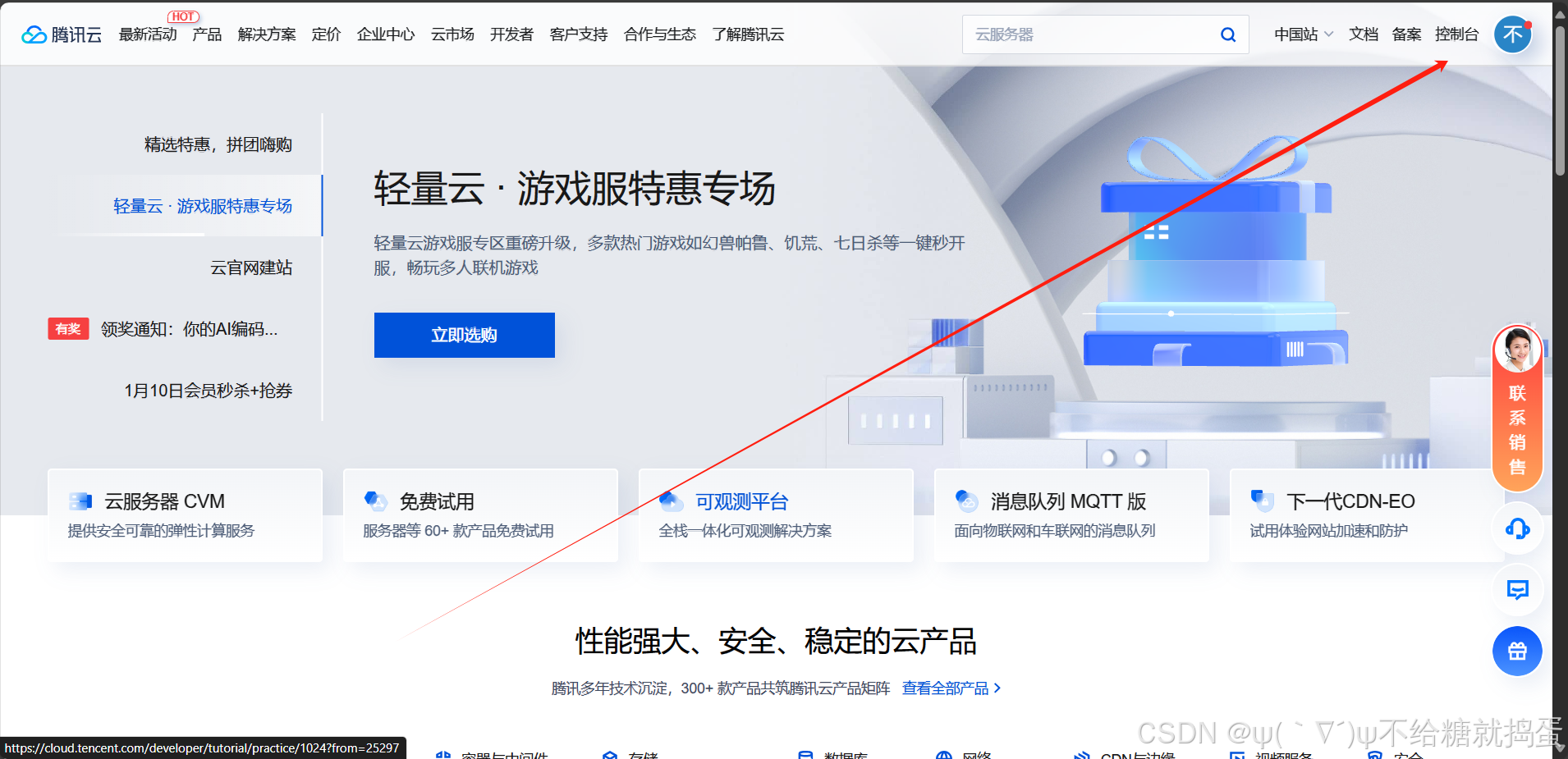
Task: Click the 消息队列 MQTT 版 card icon
Action: (x=967, y=501)
